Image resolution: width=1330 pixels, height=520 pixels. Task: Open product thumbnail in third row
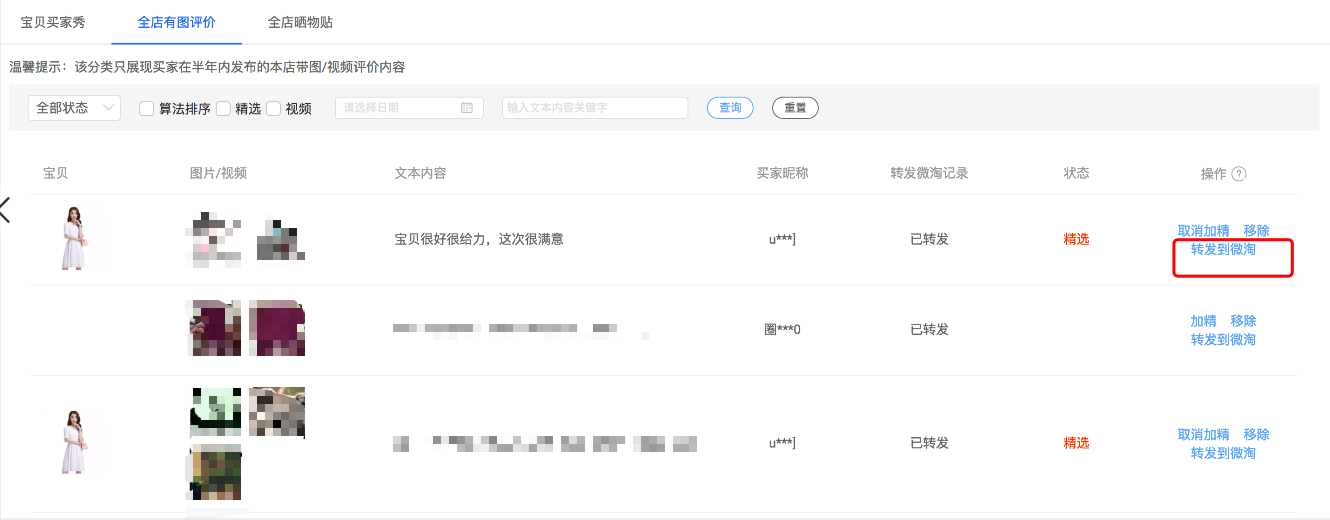[76, 442]
